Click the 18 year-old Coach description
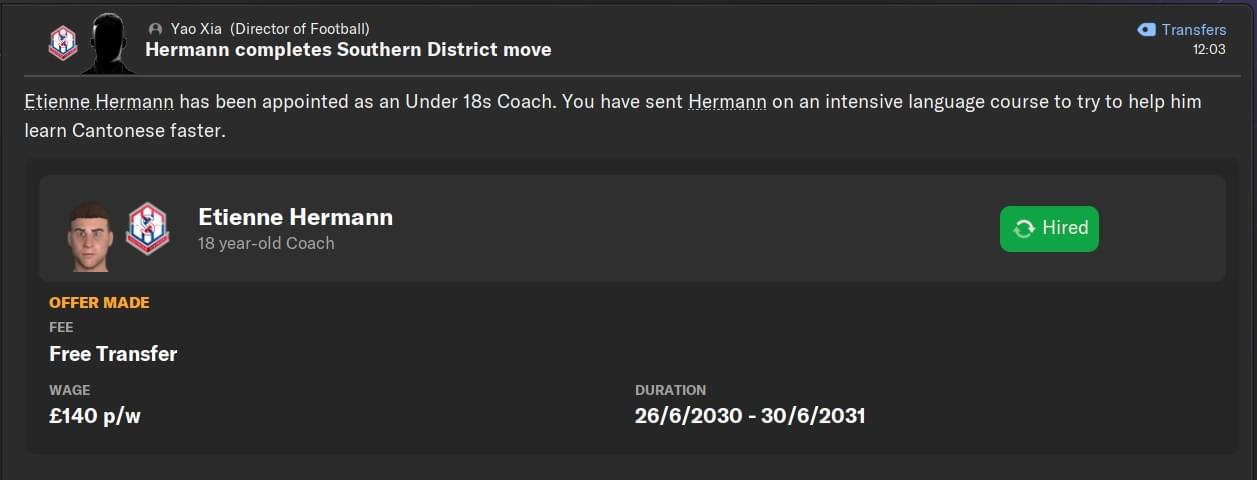The image size is (1257, 480). (266, 243)
